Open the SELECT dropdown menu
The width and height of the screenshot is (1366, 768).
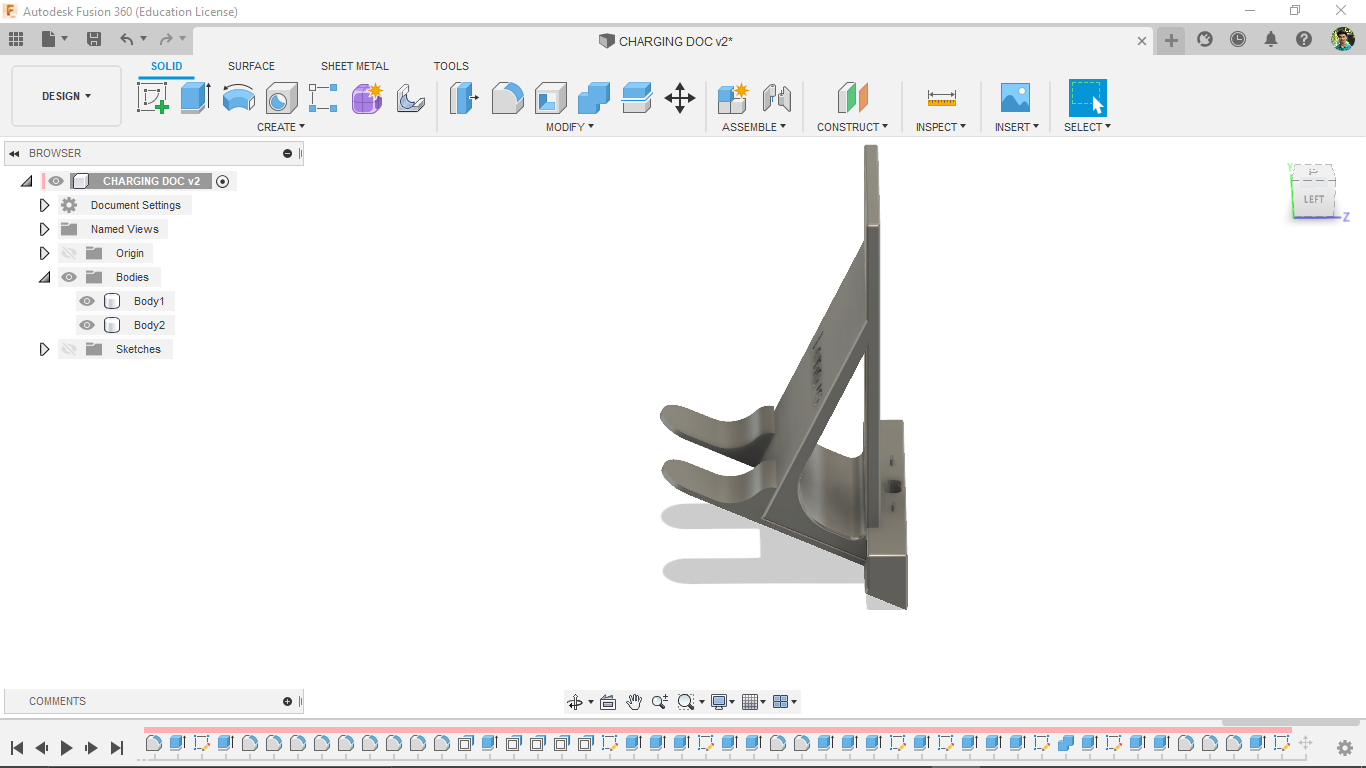(x=1087, y=127)
